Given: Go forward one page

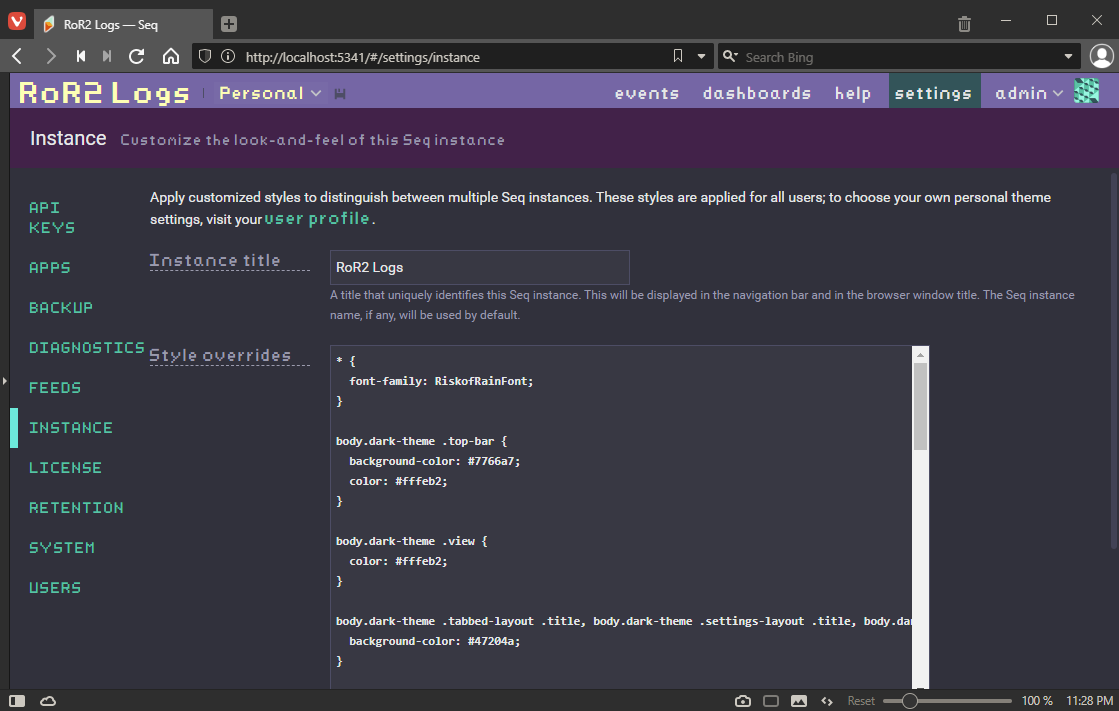Looking at the screenshot, I should (x=50, y=56).
